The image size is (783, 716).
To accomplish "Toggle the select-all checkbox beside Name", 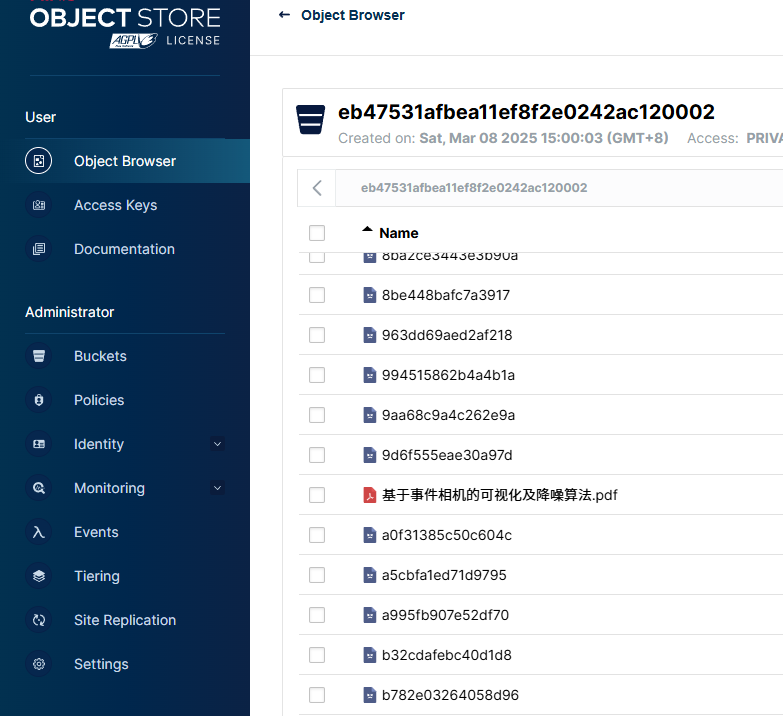I will 317,233.
